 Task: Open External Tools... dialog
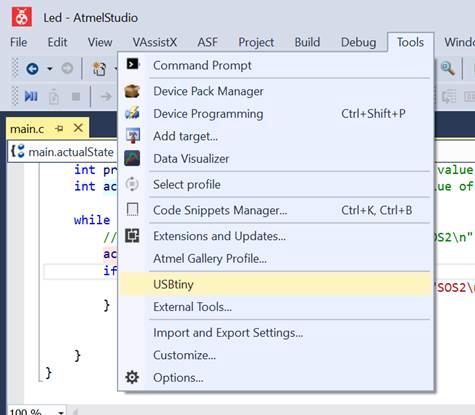coord(276,307)
